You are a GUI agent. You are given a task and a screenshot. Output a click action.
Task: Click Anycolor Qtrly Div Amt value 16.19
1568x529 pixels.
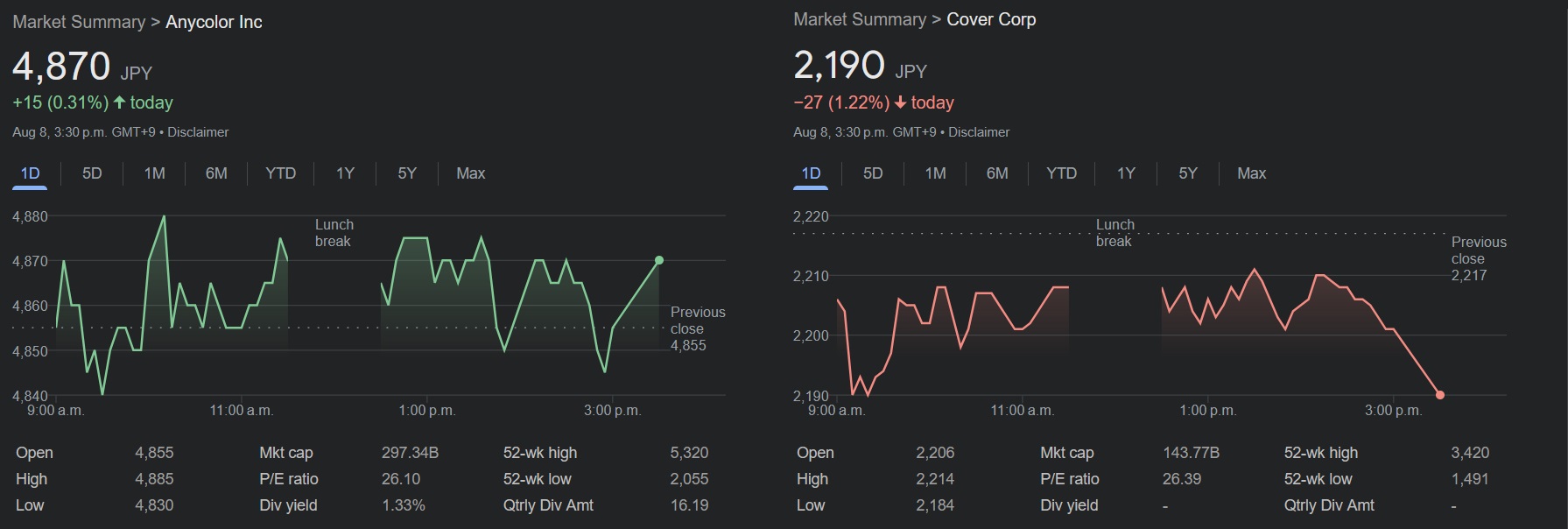coord(689,505)
